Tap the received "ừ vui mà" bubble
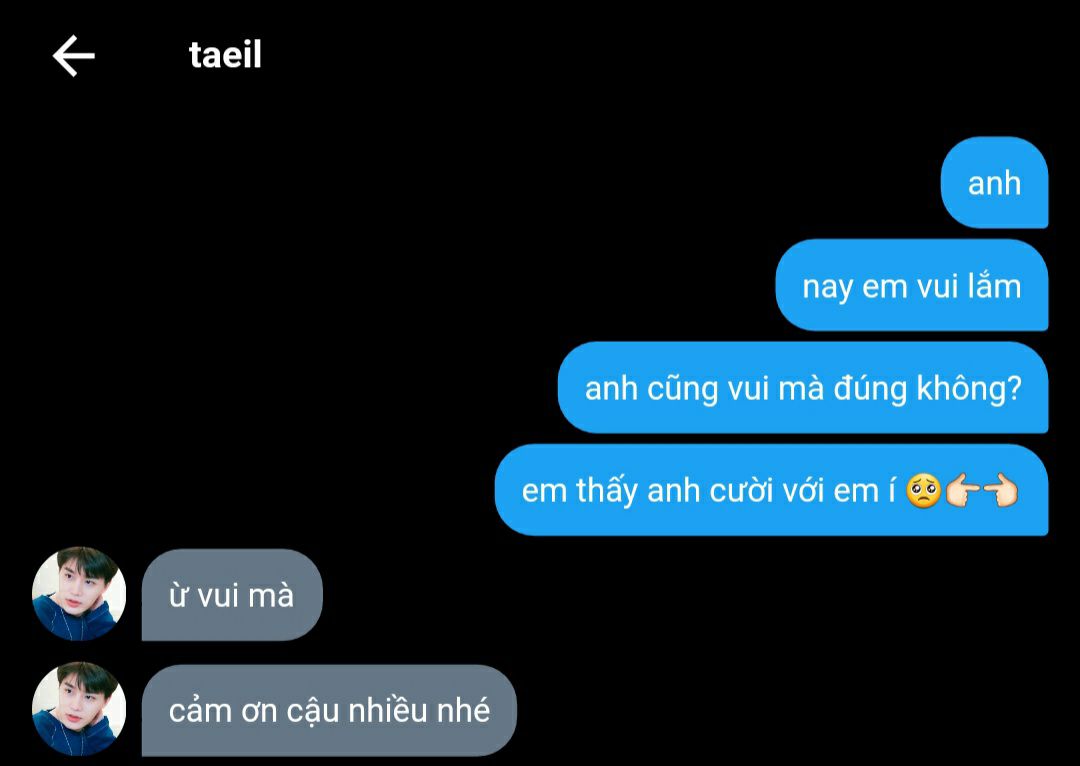Viewport: 1080px width, 766px height. coord(232,594)
